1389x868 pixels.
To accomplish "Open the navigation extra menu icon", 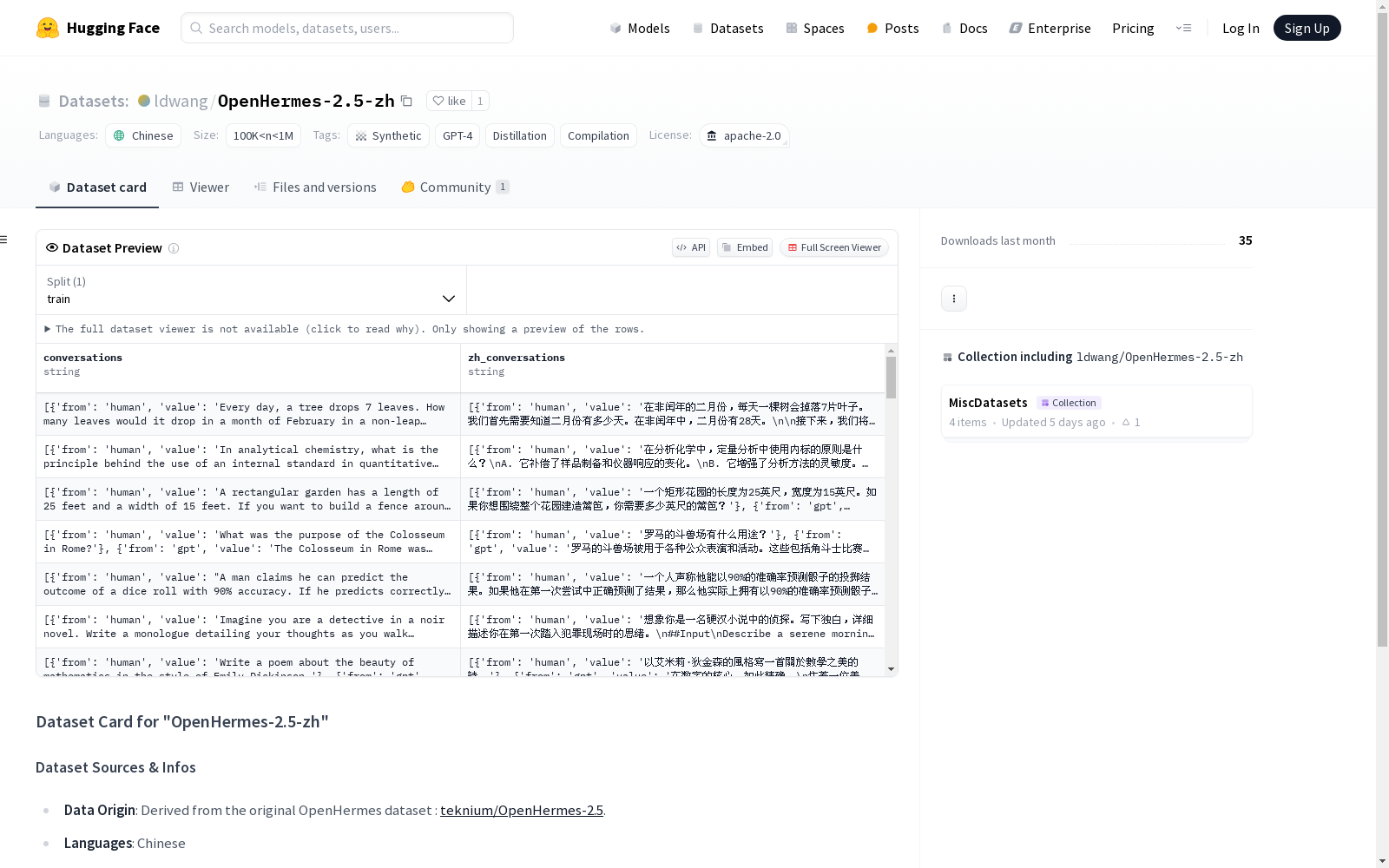I will click(x=1183, y=28).
